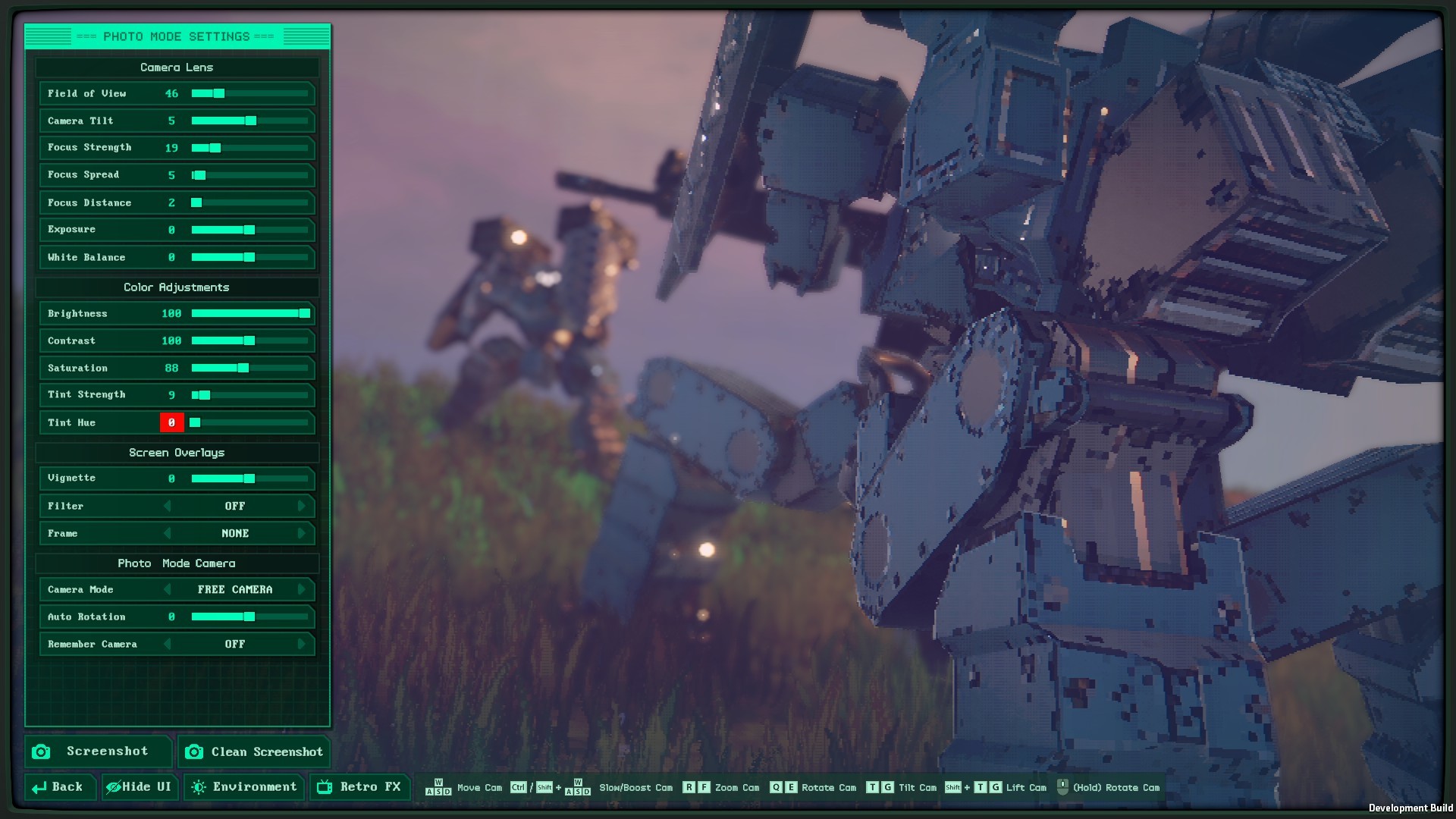This screenshot has height=819, width=1456.
Task: Click the TV icon on Retro FX button
Action: (x=324, y=786)
